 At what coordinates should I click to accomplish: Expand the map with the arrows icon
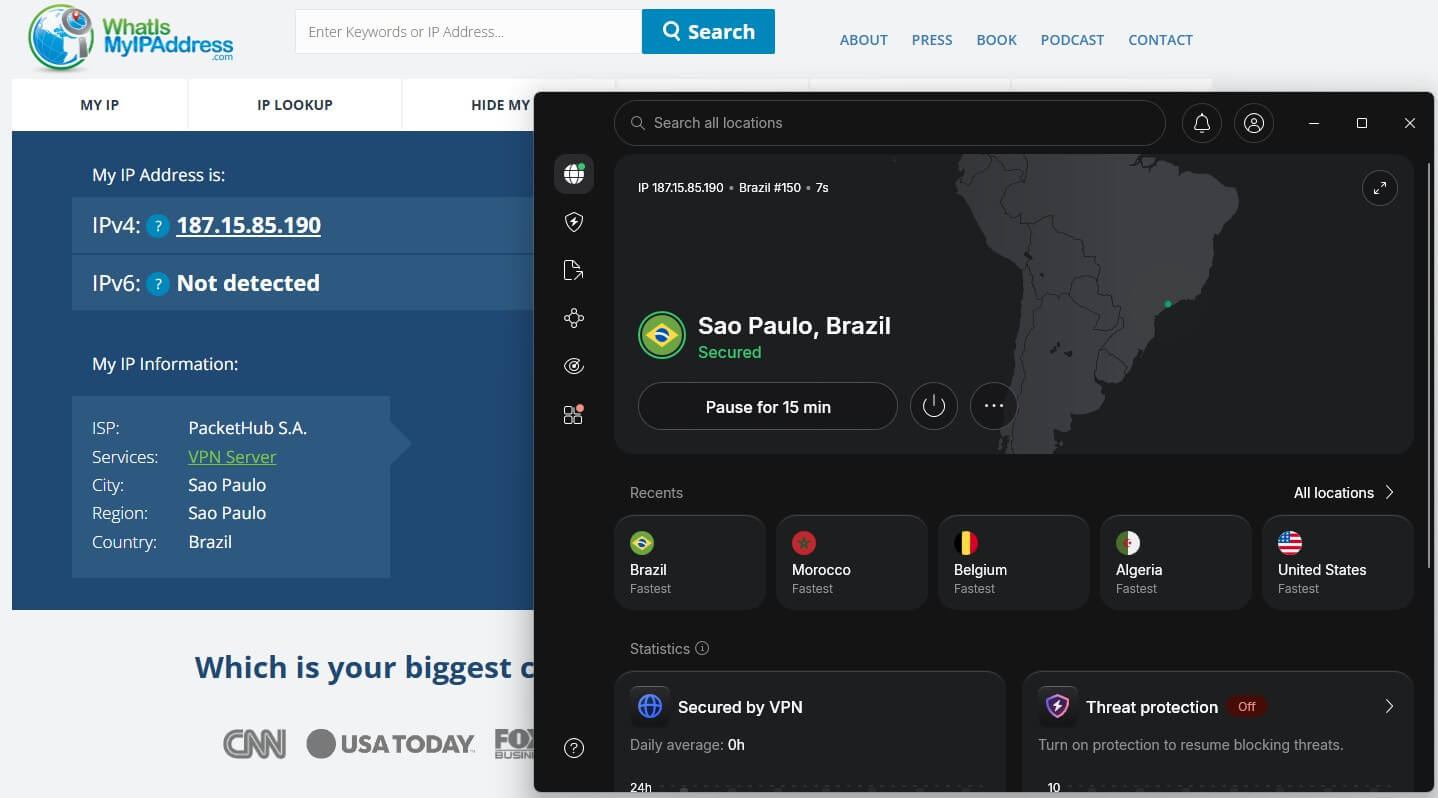point(1380,188)
